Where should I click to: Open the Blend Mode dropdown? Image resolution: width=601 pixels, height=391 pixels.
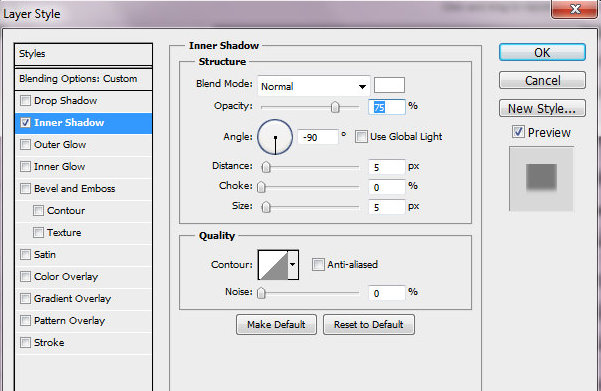(x=314, y=86)
